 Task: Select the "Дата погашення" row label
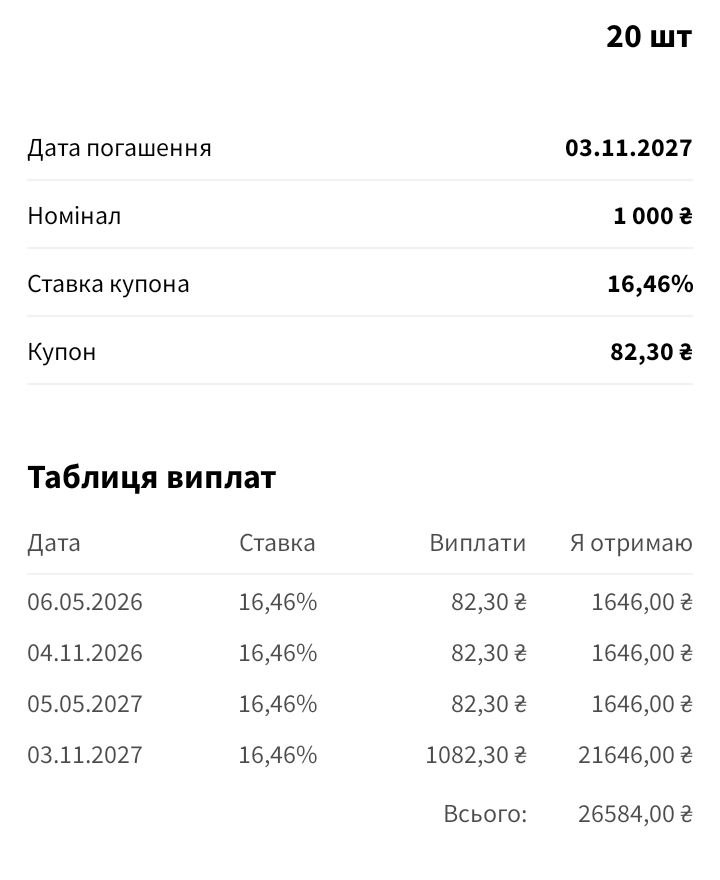(119, 149)
